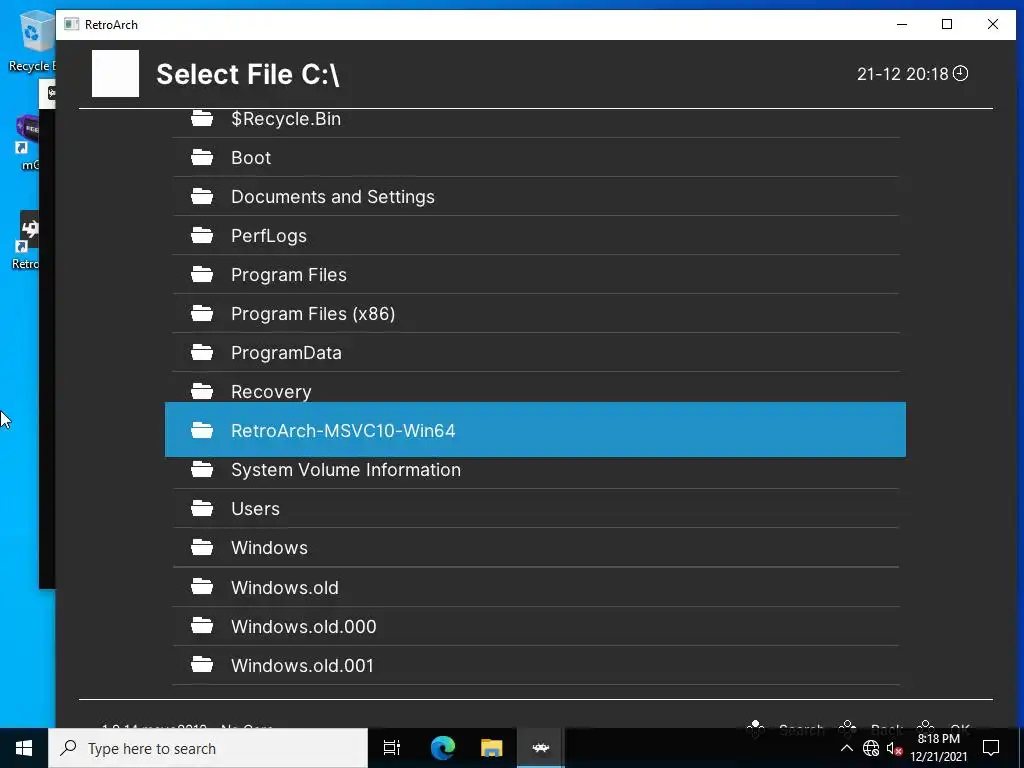Open the Windows folder entry

tap(536, 548)
